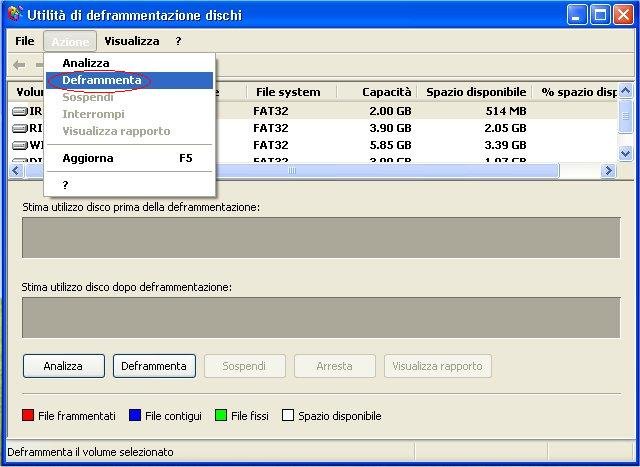Image resolution: width=640 pixels, height=467 pixels.
Task: Select the RI volume drive icon
Action: (20, 129)
